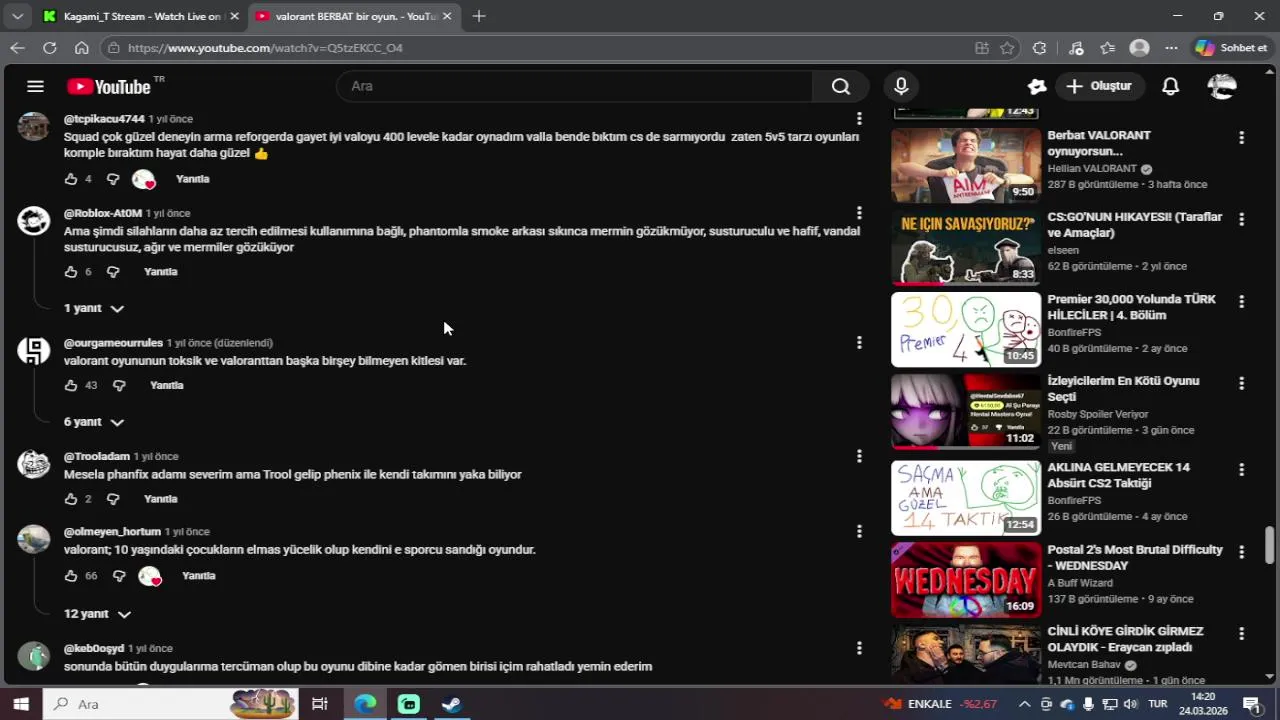The height and width of the screenshot is (720, 1280).
Task: Expand 12 yanıt replies under @olmeyen_hortum
Action: pos(97,613)
